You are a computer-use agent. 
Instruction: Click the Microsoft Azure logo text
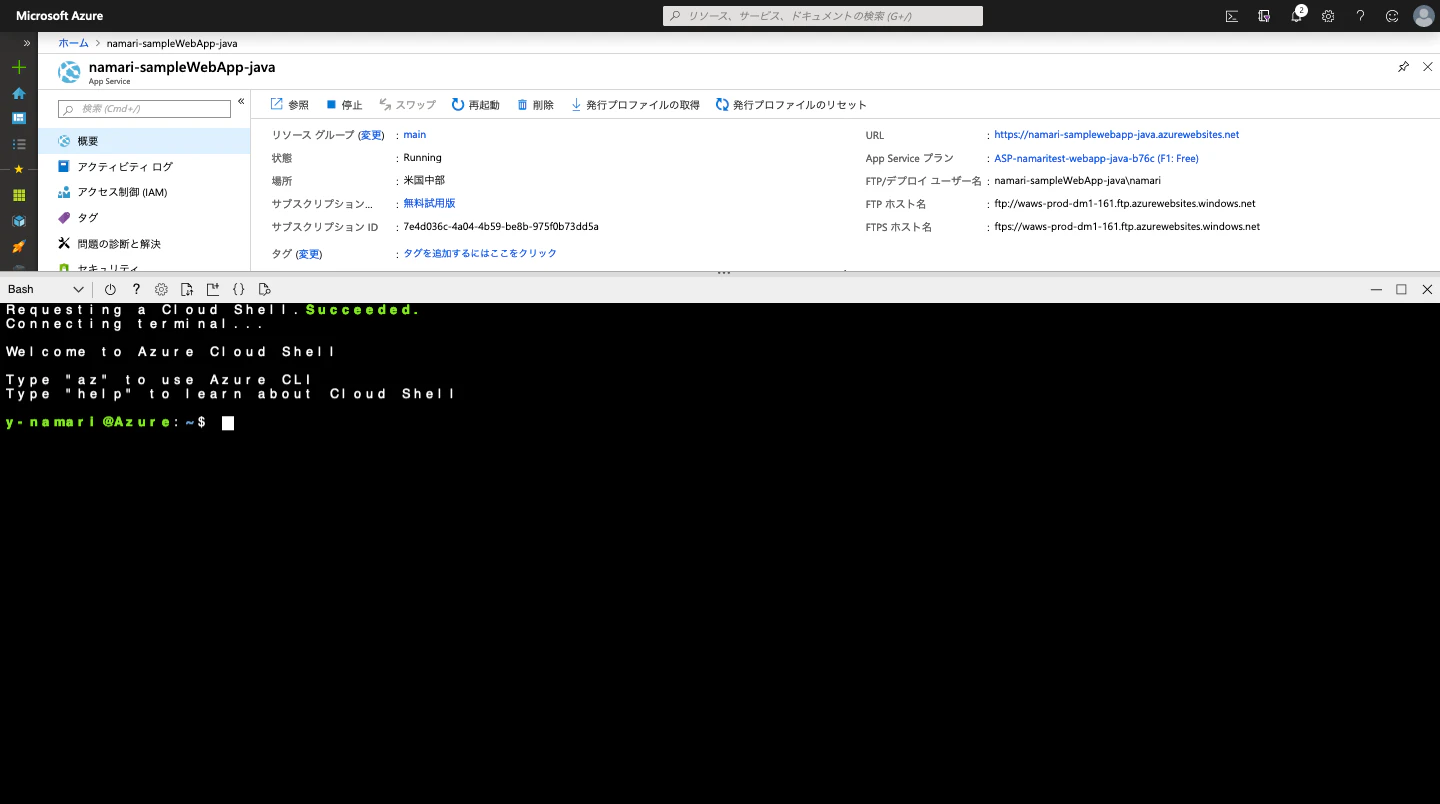click(59, 16)
